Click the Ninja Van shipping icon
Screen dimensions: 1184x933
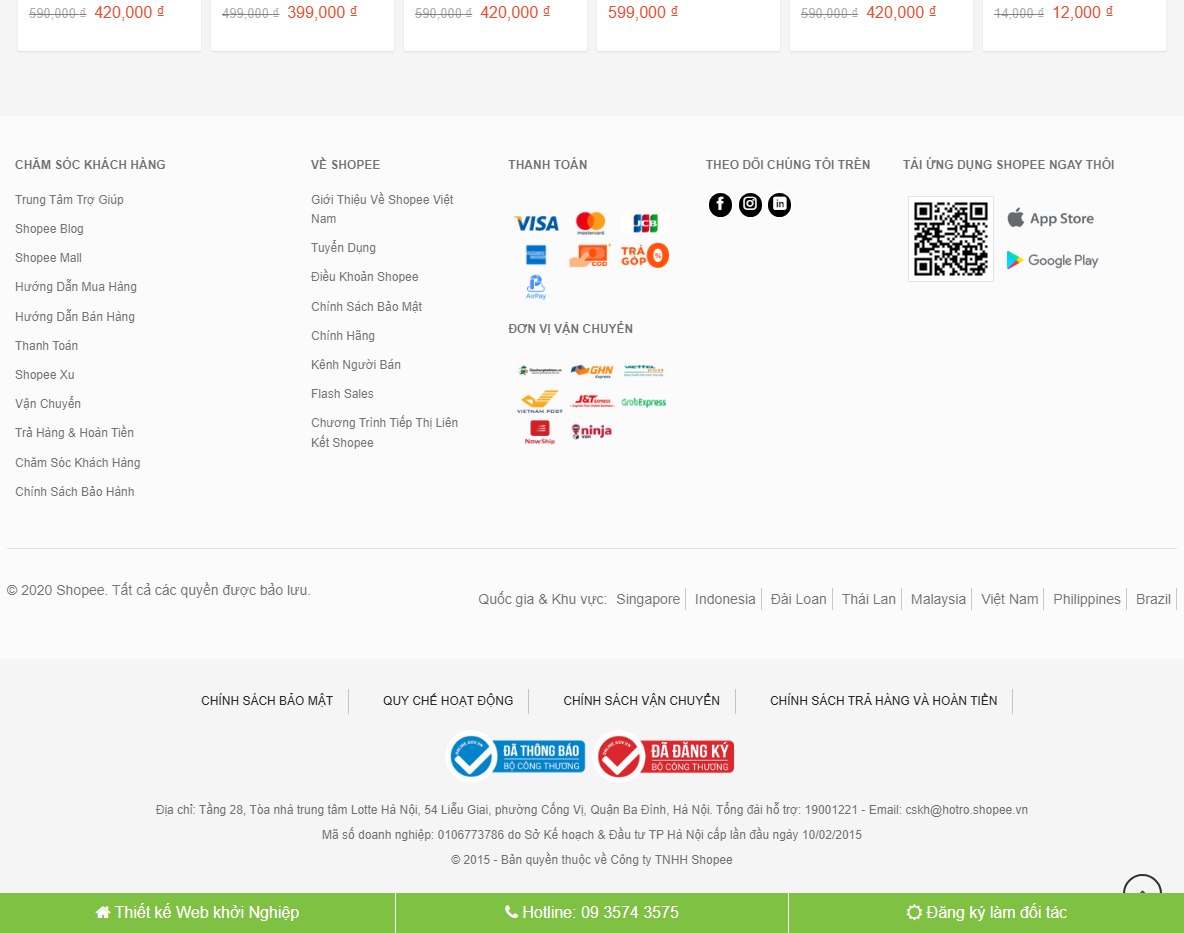coord(590,430)
